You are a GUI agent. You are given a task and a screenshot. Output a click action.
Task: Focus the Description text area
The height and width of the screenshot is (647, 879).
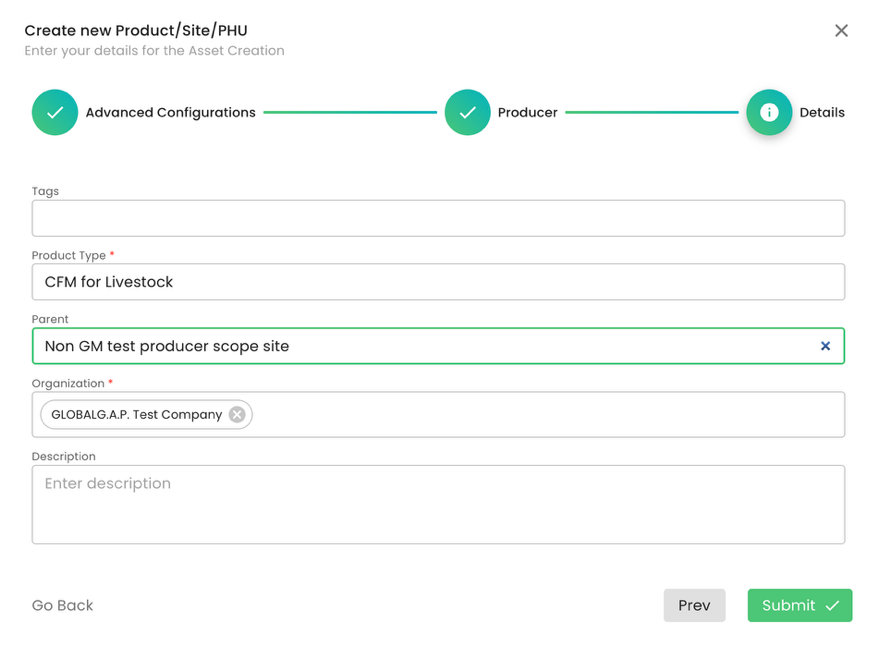click(438, 505)
